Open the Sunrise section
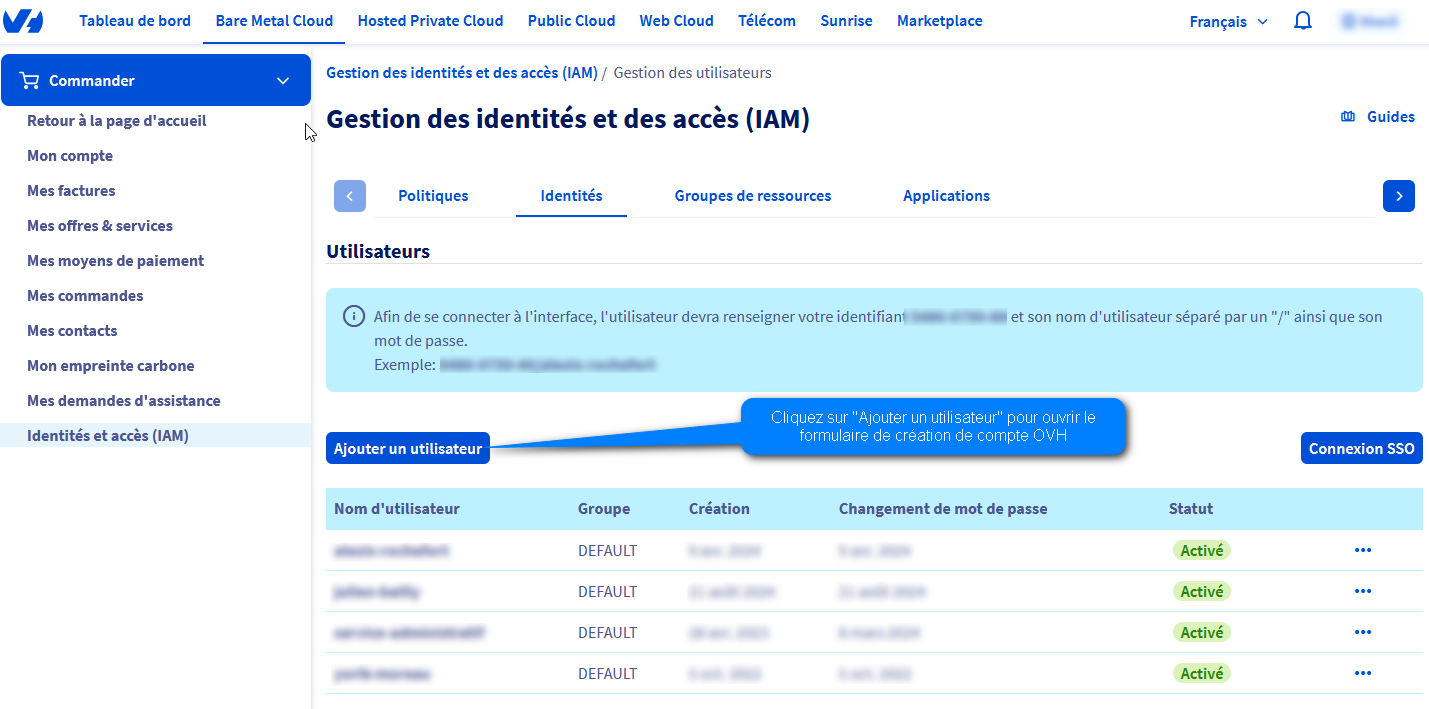1429x709 pixels. click(x=846, y=21)
